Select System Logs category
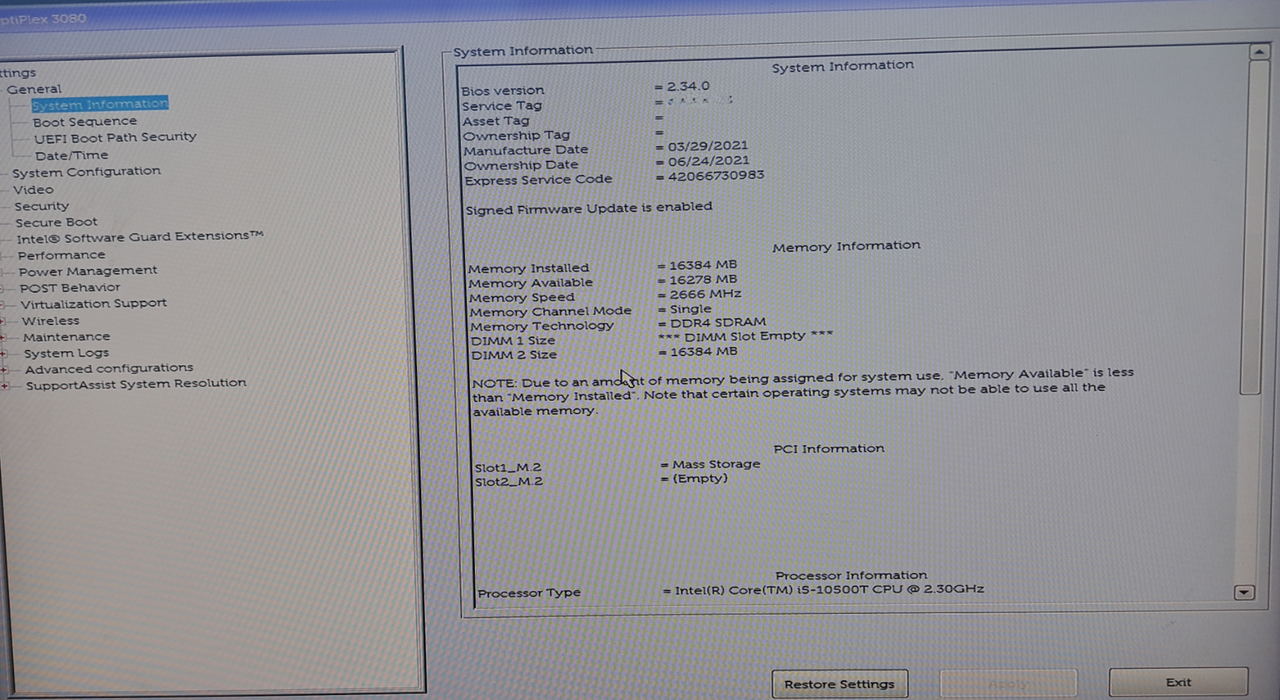The height and width of the screenshot is (700, 1280). (67, 353)
